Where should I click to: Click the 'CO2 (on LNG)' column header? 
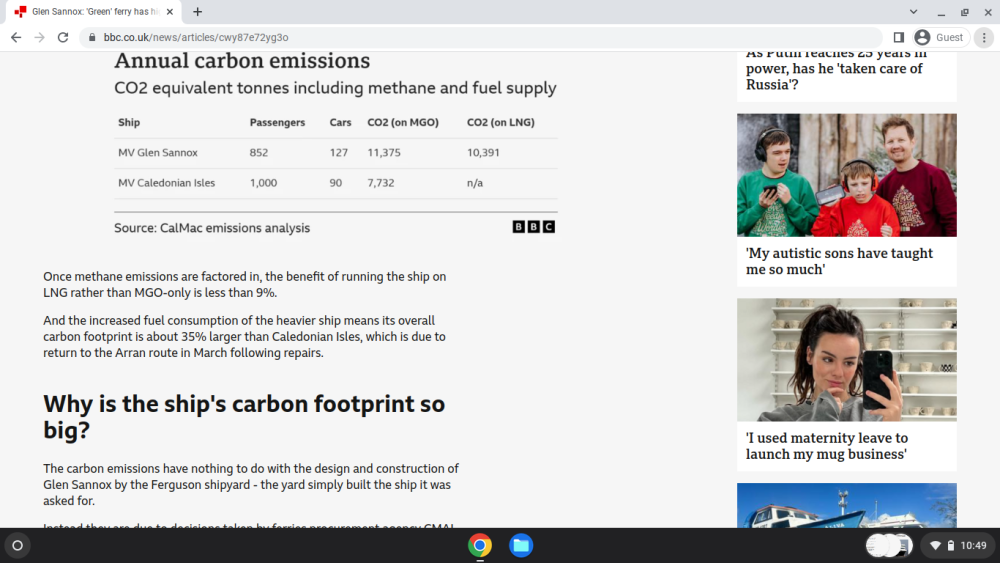(x=501, y=122)
